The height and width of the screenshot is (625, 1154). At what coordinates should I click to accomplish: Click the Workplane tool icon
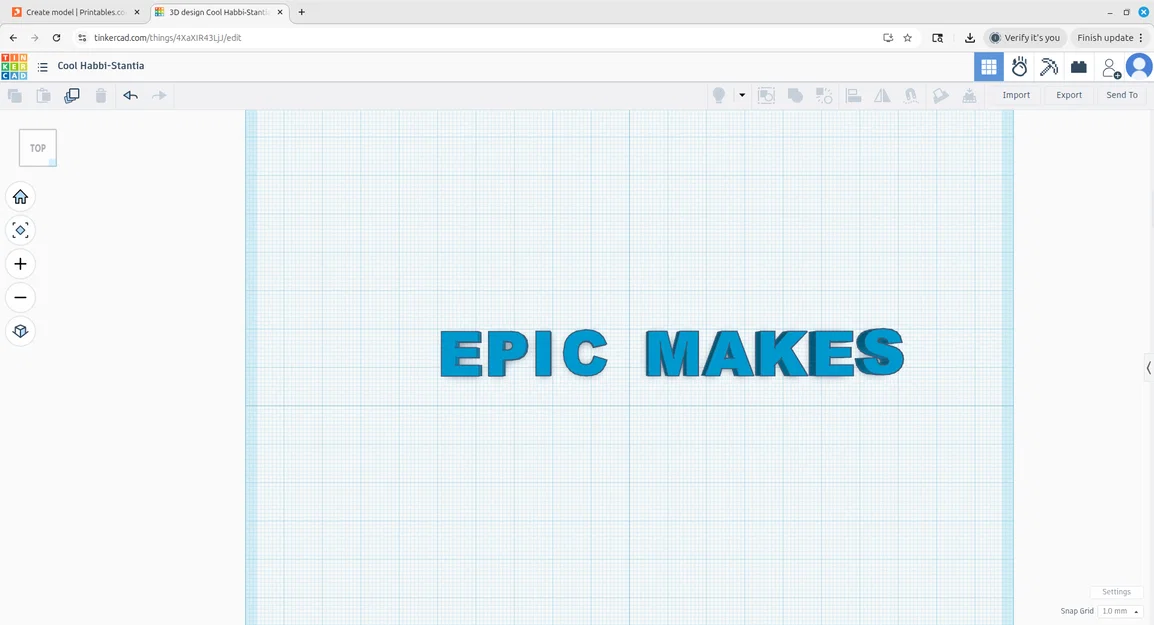click(x=969, y=96)
